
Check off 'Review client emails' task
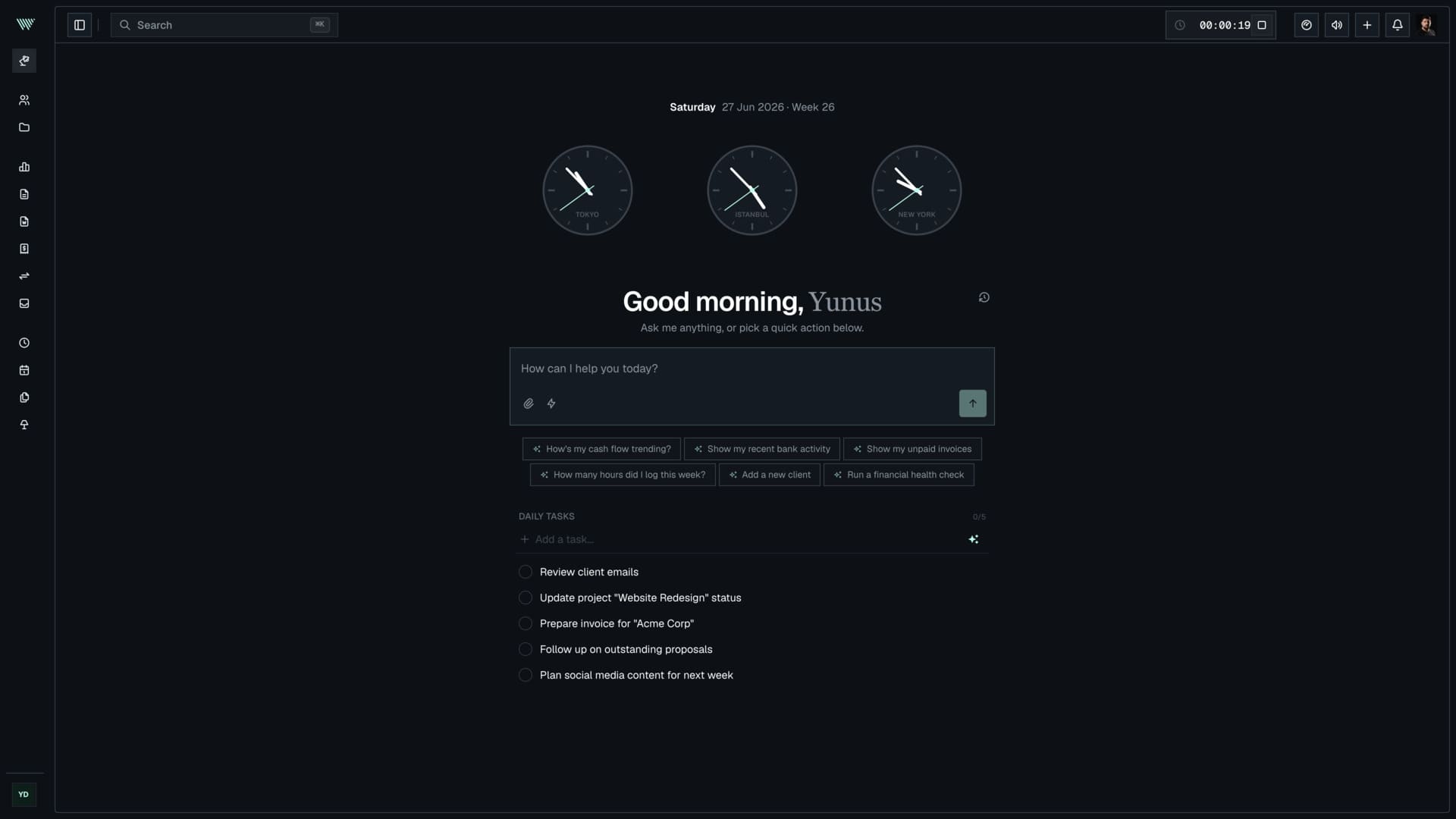click(526, 572)
